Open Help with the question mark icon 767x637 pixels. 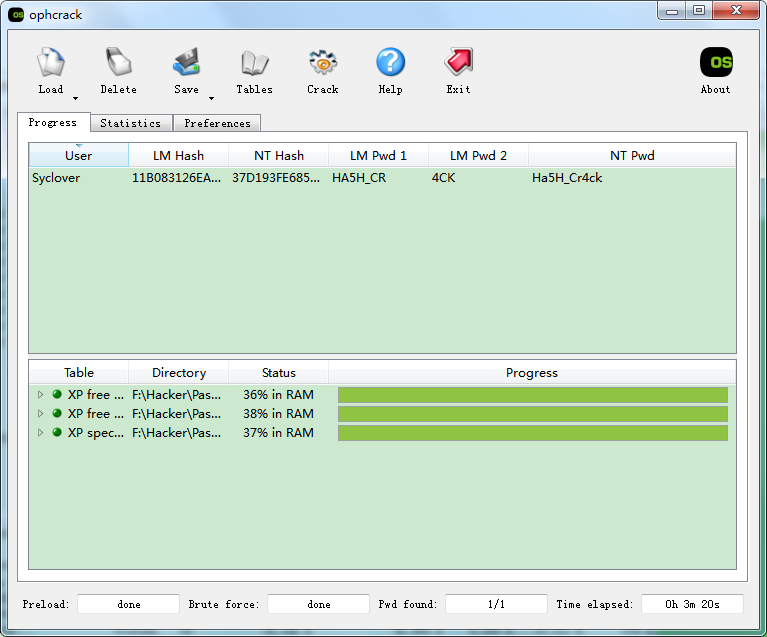click(x=390, y=62)
